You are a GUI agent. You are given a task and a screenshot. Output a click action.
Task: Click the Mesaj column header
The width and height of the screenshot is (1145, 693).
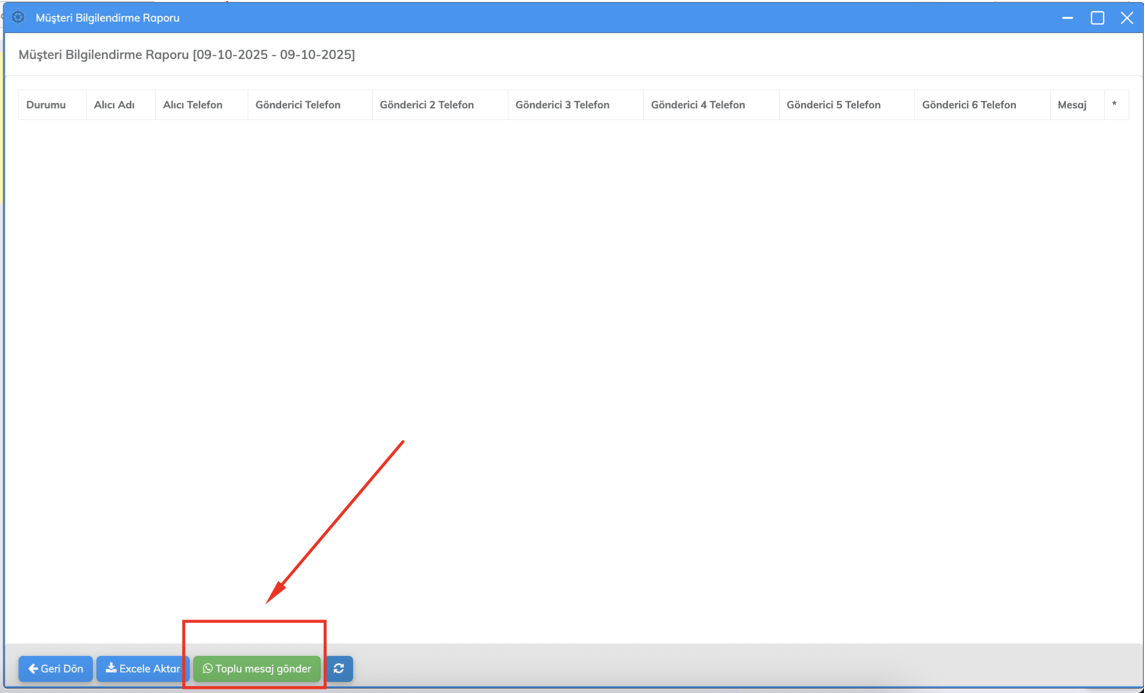(x=1072, y=105)
